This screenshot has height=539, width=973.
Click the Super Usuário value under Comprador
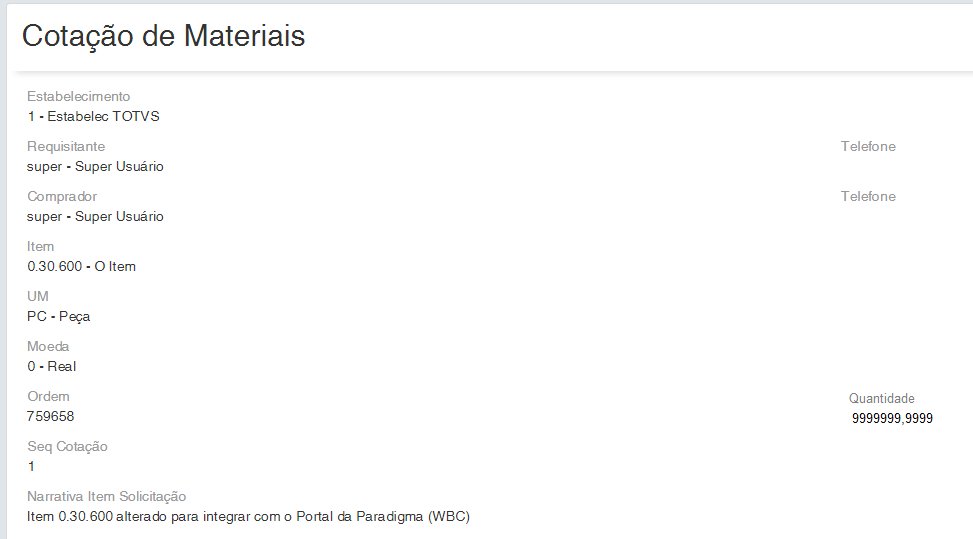pyautogui.click(x=96, y=216)
